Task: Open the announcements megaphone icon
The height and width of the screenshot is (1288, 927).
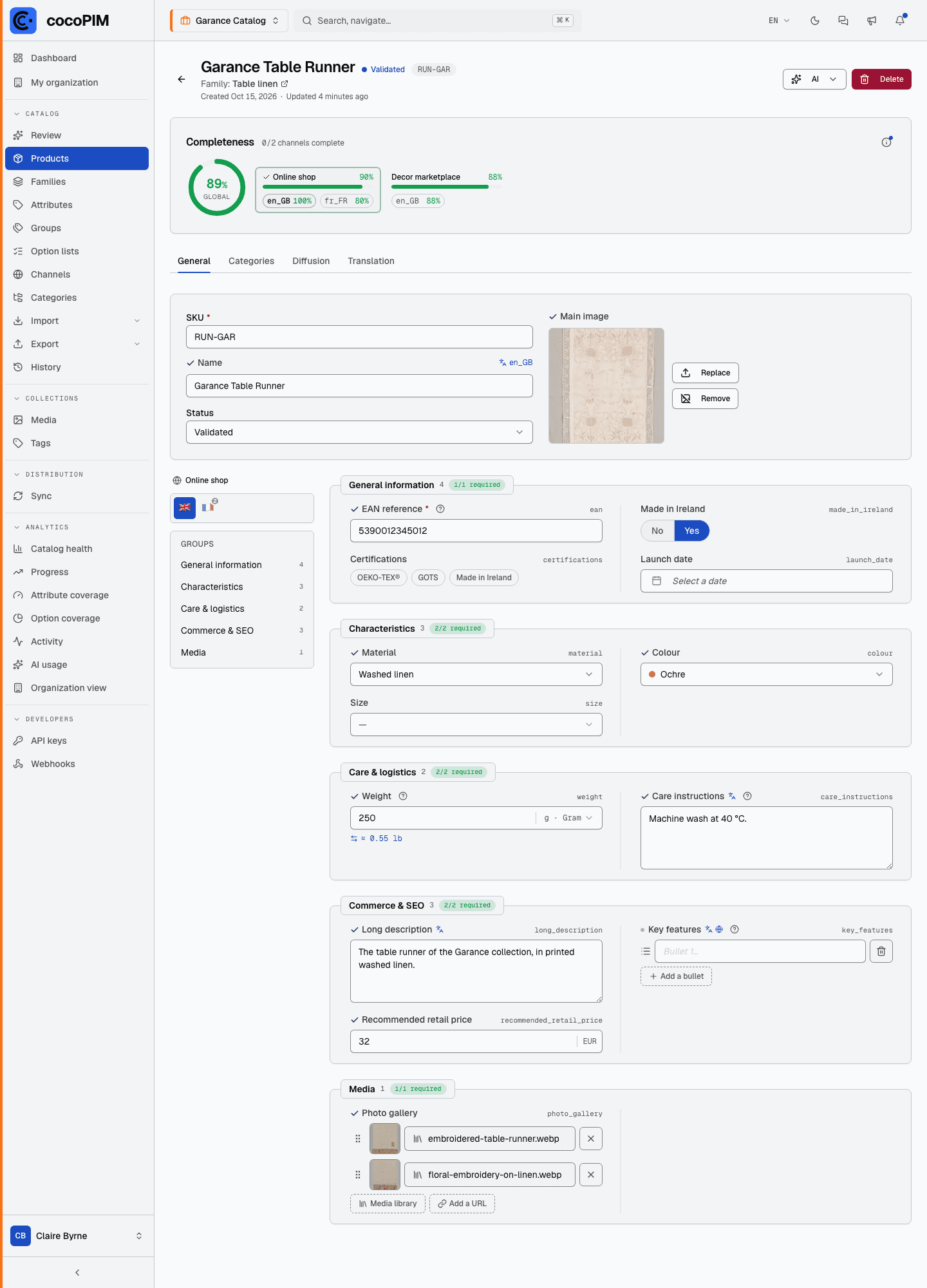Action: (872, 21)
